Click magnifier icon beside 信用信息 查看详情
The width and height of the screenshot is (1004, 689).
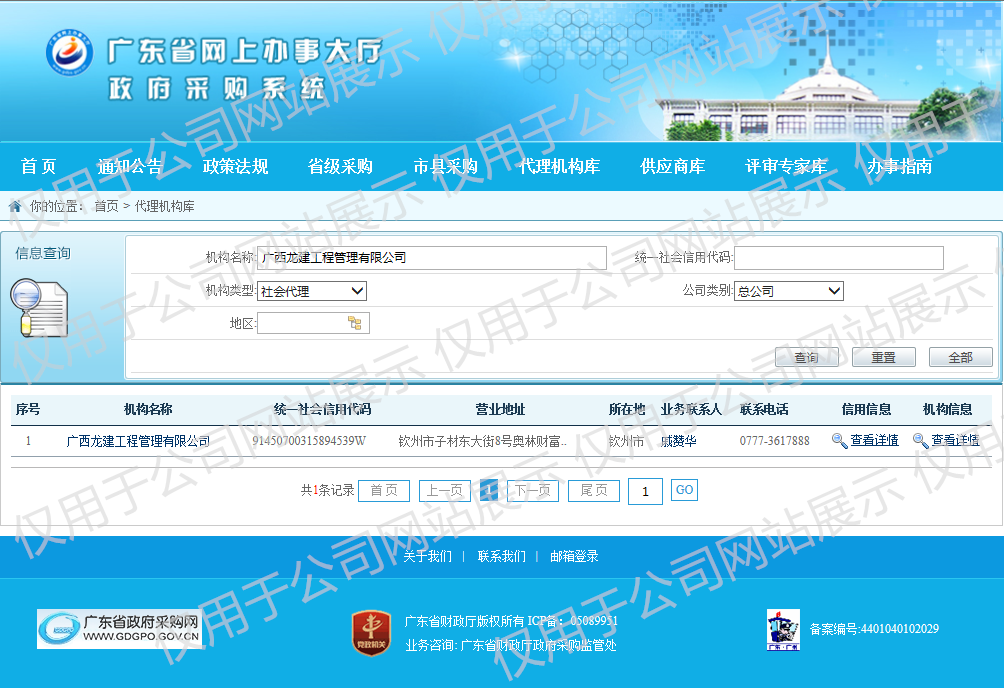[x=839, y=441]
